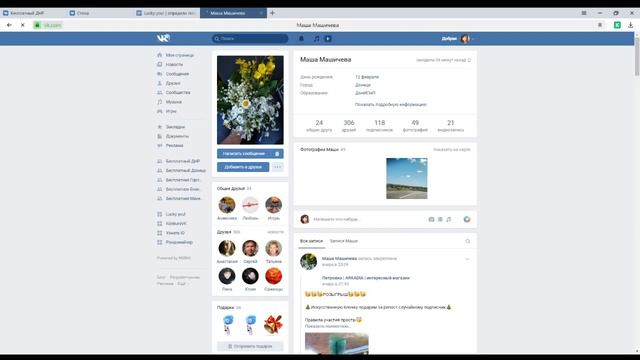Open the 49 photos counter
Image resolution: width=640 pixels, height=360 pixels.
415,126
